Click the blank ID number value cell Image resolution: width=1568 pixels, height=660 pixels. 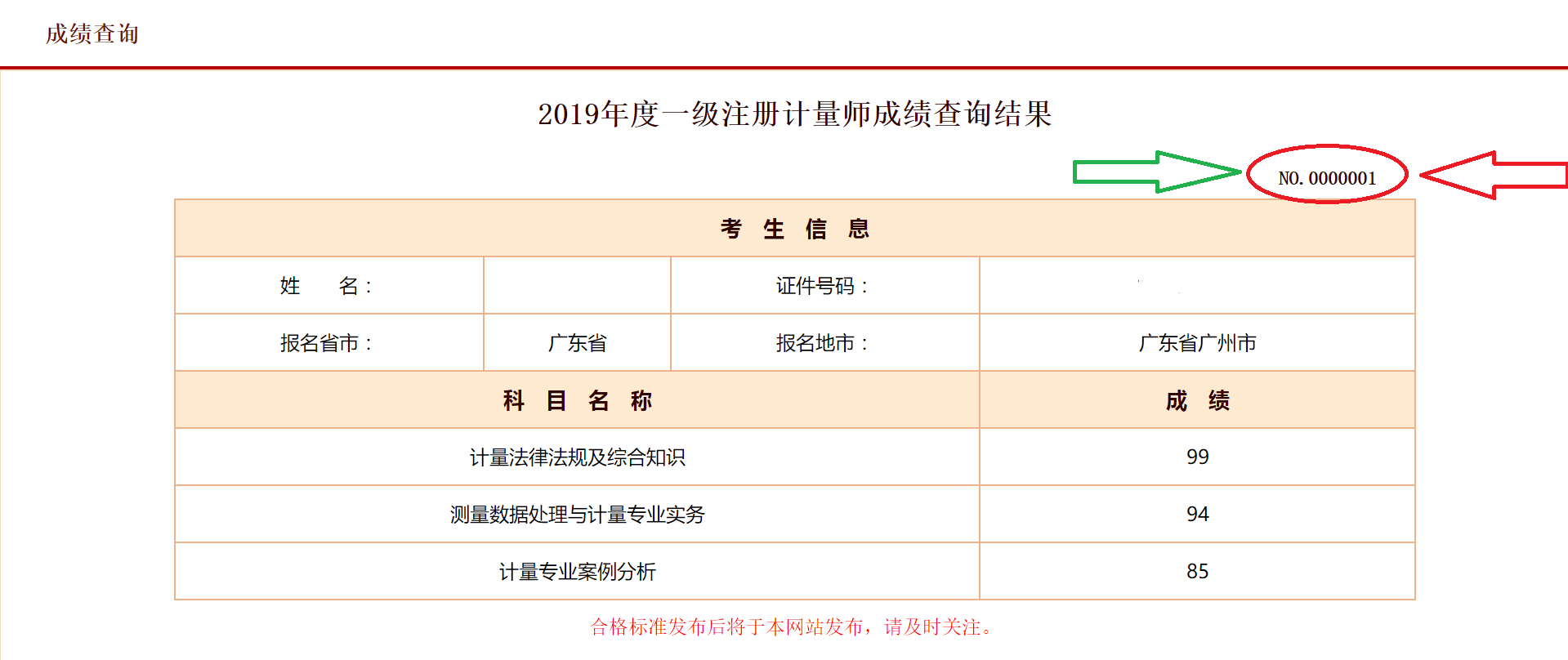pos(1197,286)
